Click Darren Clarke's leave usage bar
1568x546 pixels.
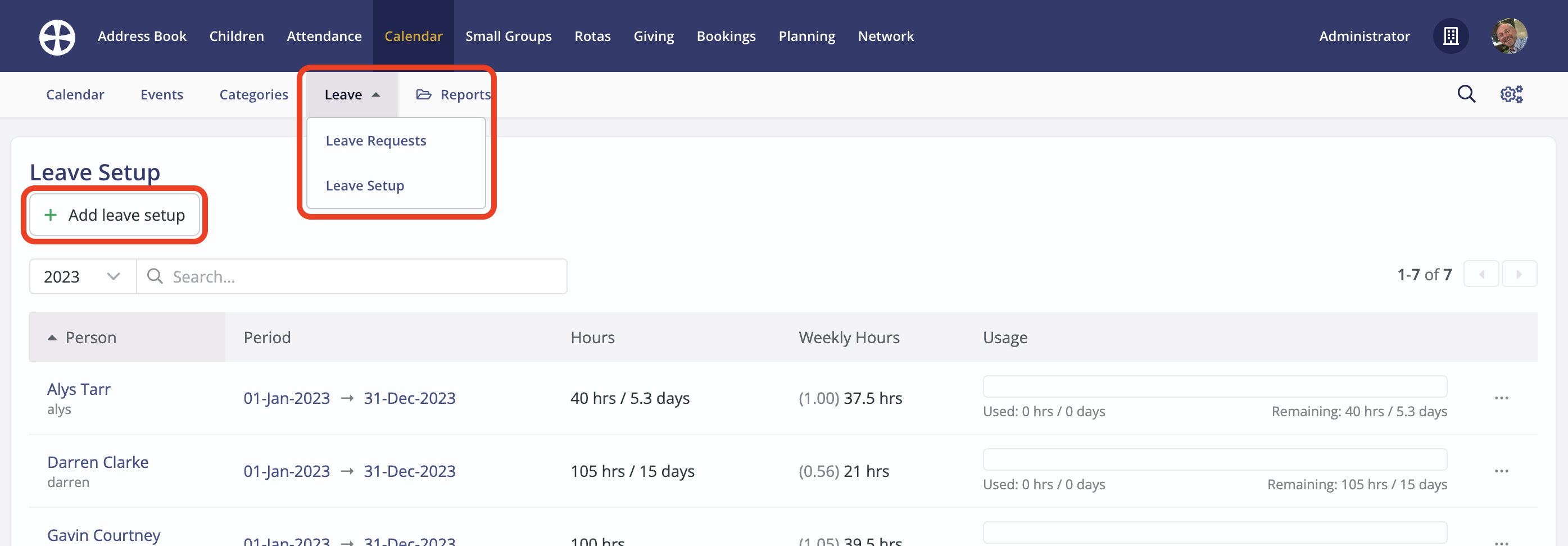(x=1215, y=459)
